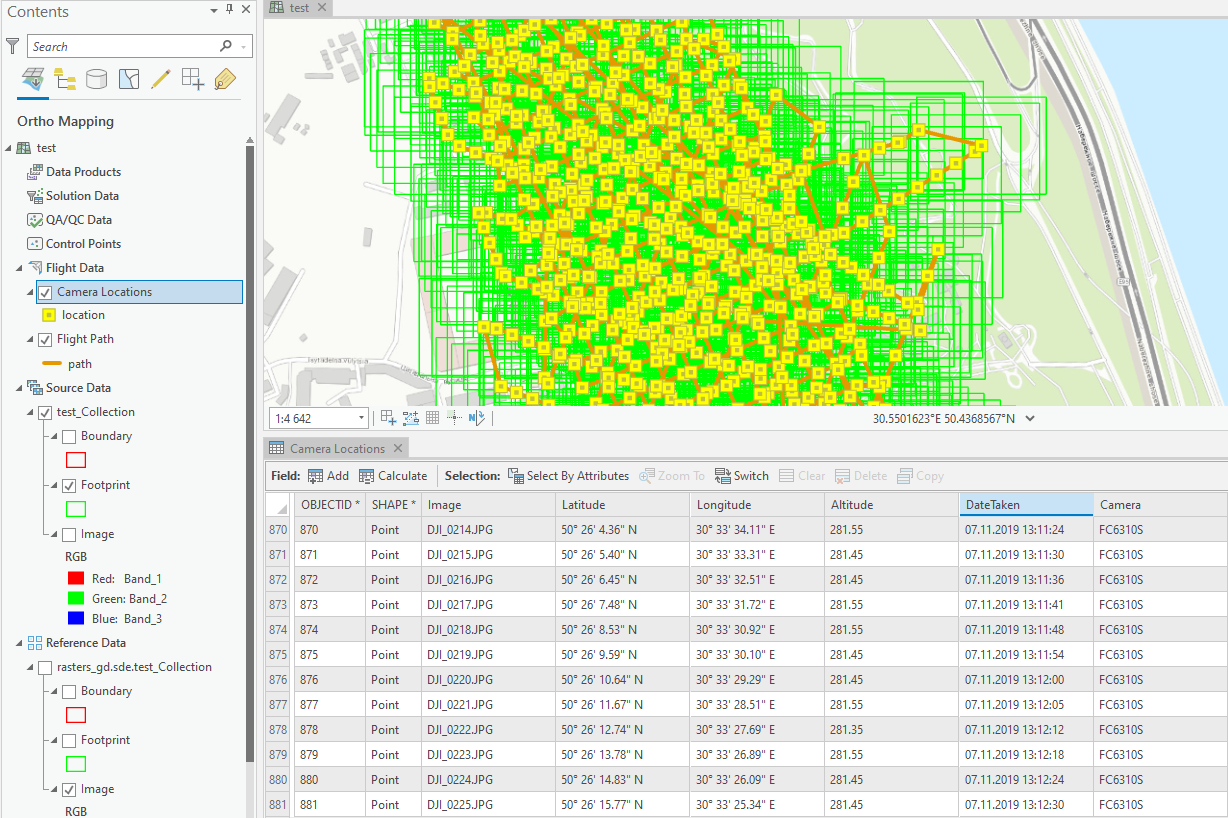Enable the Boundary layer under test_Collection
This screenshot has width=1228, height=818.
[x=70, y=435]
